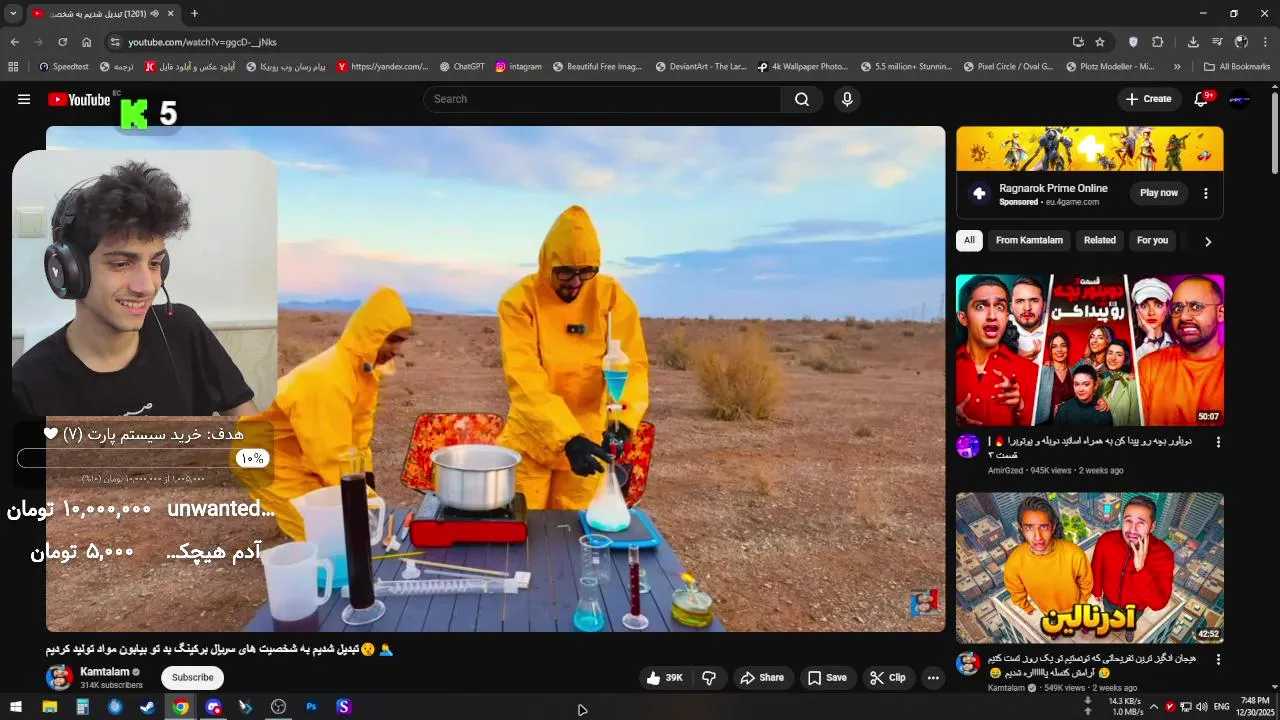Image resolution: width=1280 pixels, height=720 pixels.
Task: Open the Plotz Modeller bookmark
Action: click(x=1110, y=67)
